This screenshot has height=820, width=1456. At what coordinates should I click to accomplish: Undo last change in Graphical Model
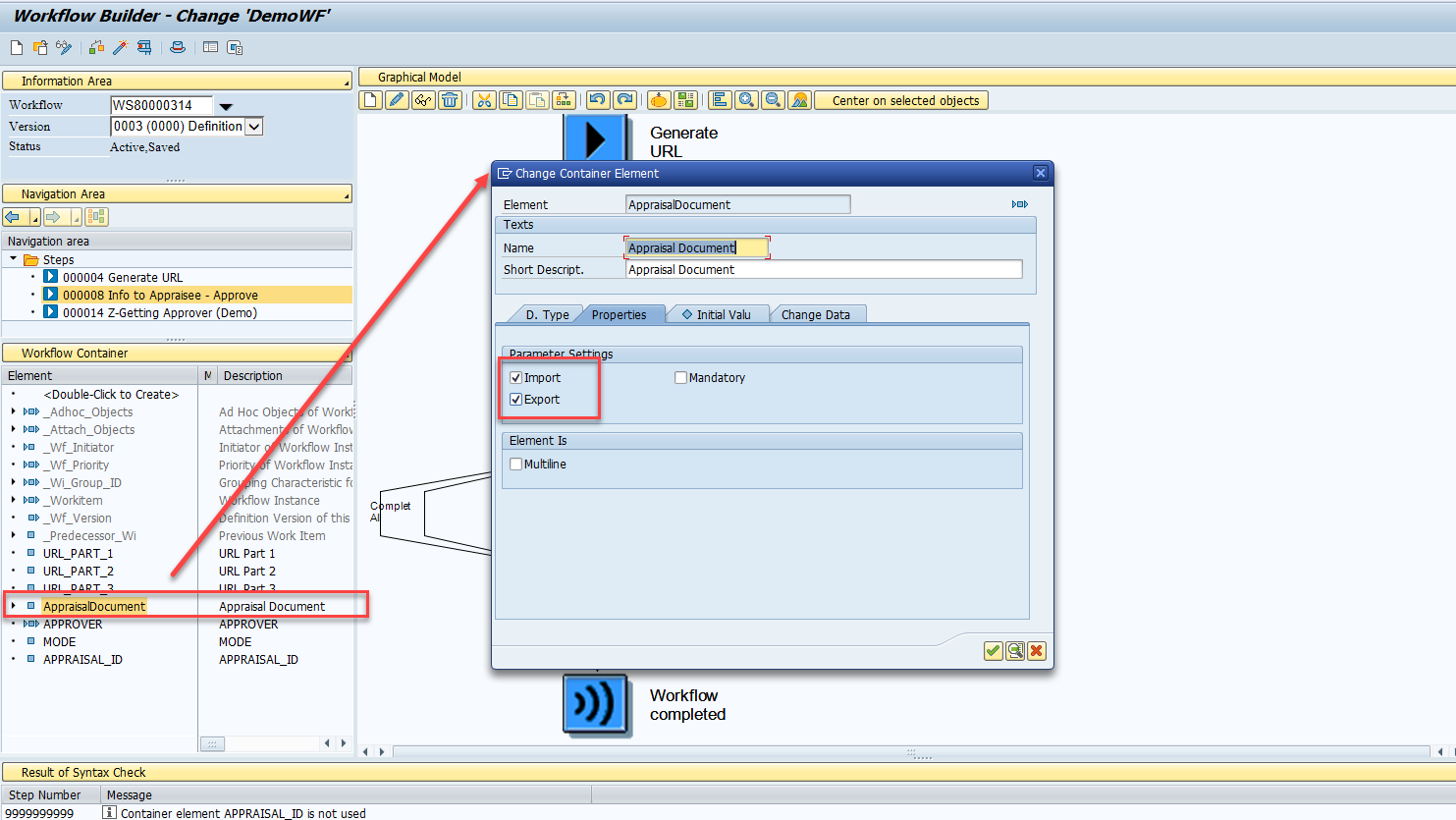click(x=598, y=100)
